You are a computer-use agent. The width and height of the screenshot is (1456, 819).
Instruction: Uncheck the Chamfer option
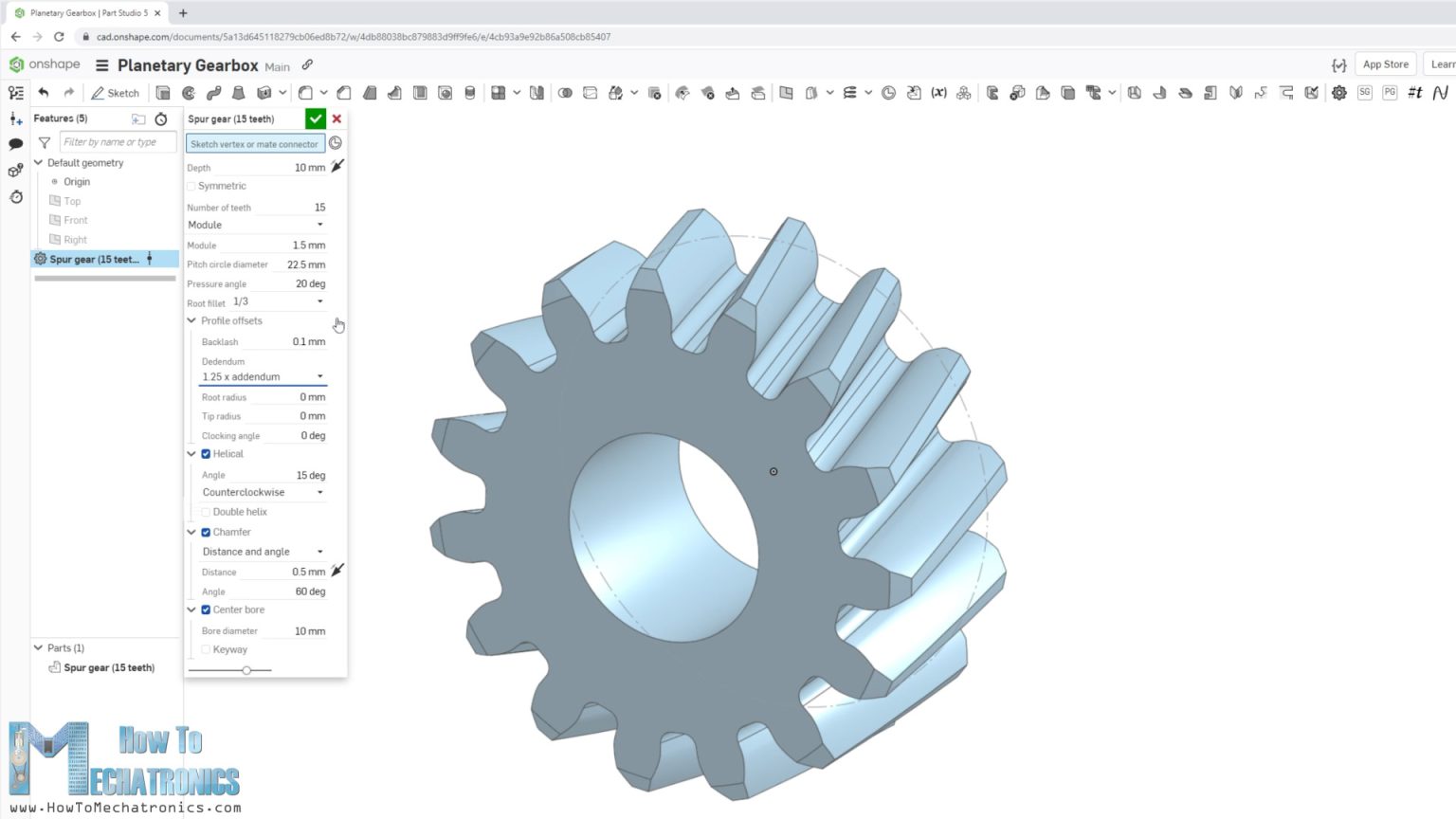(206, 532)
